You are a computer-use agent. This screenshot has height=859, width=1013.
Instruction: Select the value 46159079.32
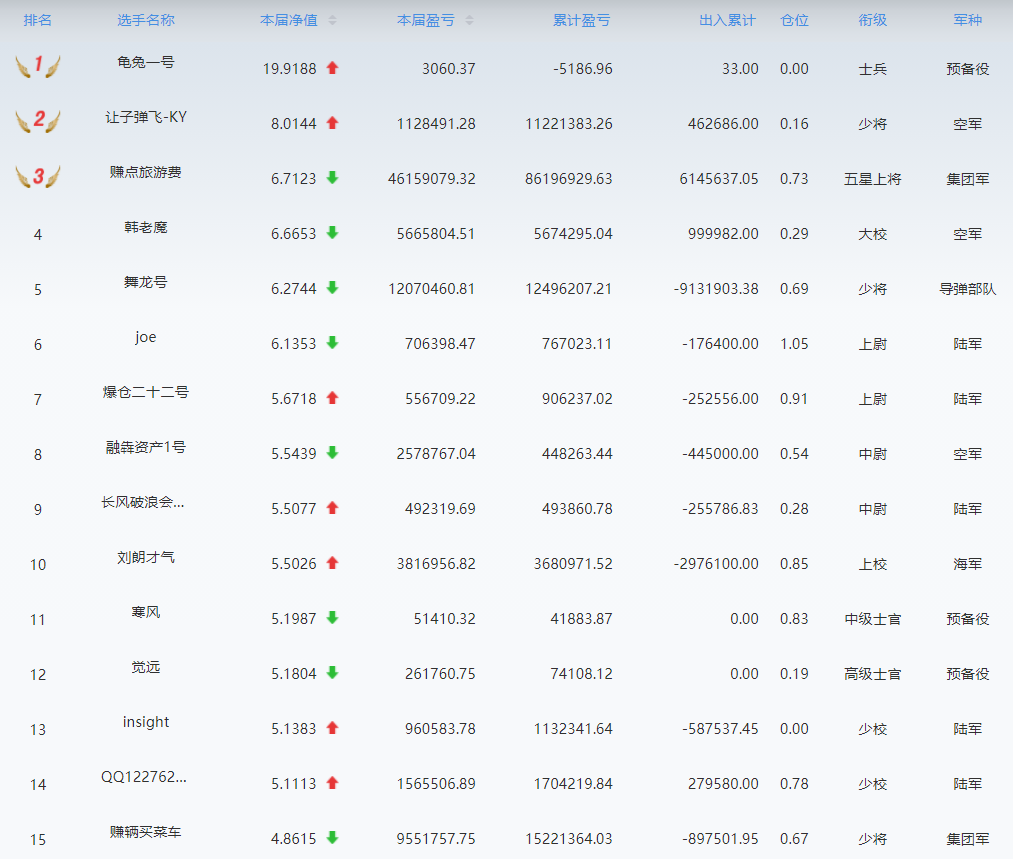pos(432,179)
